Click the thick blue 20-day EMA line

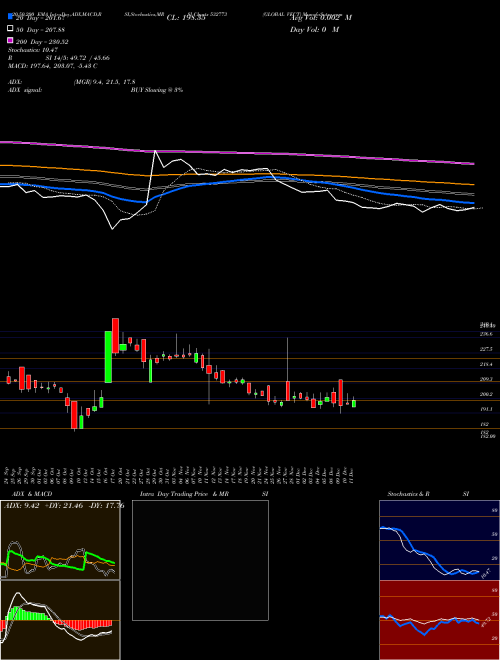pyautogui.click(x=236, y=180)
